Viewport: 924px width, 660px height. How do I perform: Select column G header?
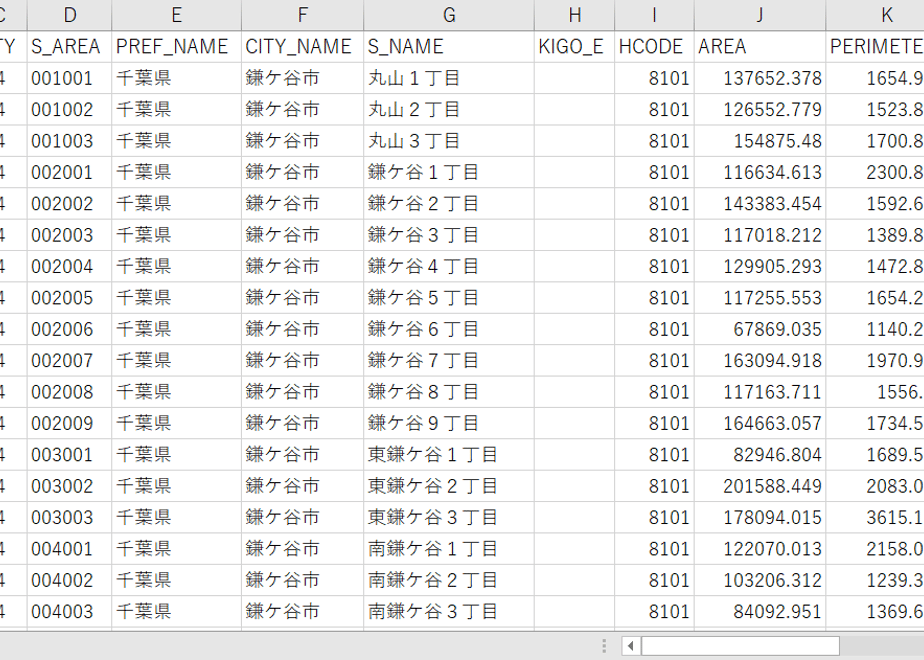449,15
